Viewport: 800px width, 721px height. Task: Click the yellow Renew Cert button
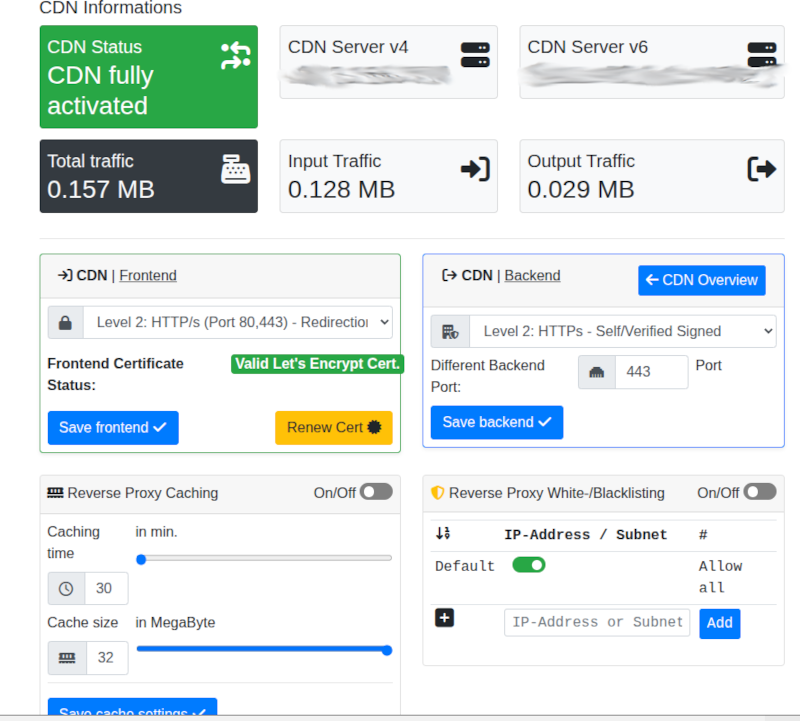(x=334, y=427)
